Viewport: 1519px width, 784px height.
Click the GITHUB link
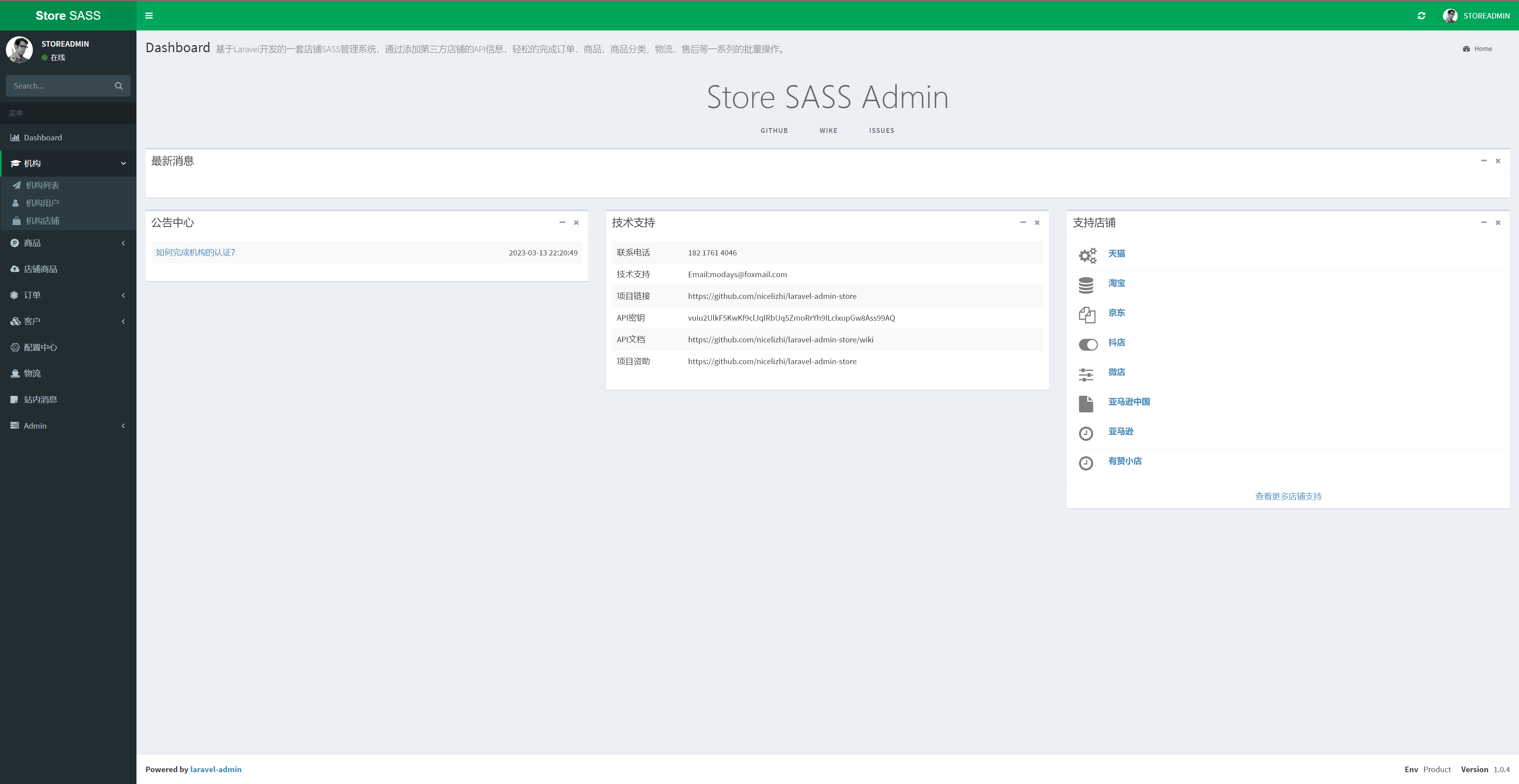pyautogui.click(x=774, y=131)
